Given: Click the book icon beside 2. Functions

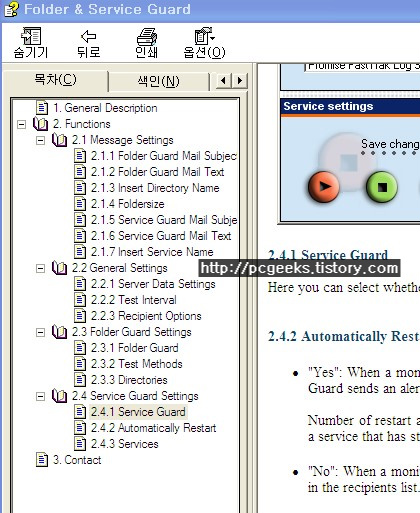Looking at the screenshot, I should tap(41, 124).
